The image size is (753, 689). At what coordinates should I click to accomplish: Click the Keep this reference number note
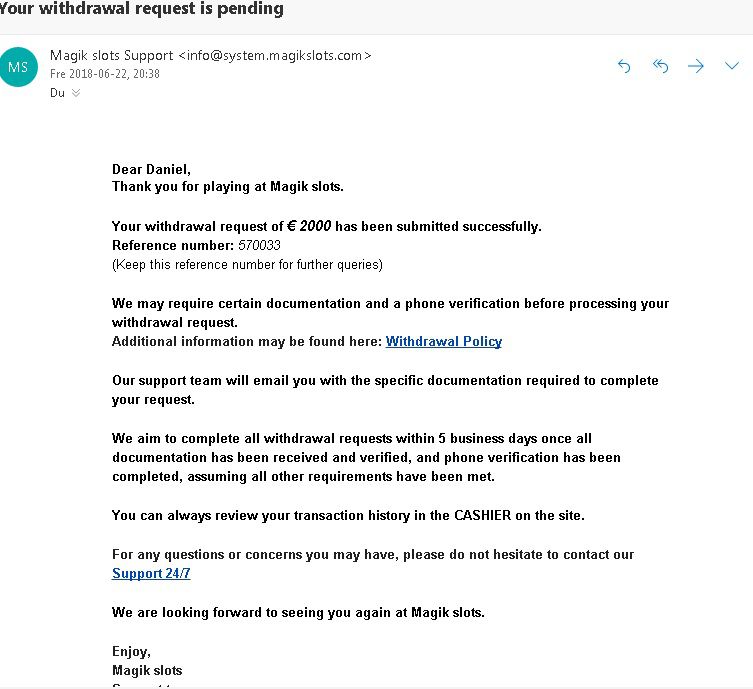click(247, 265)
